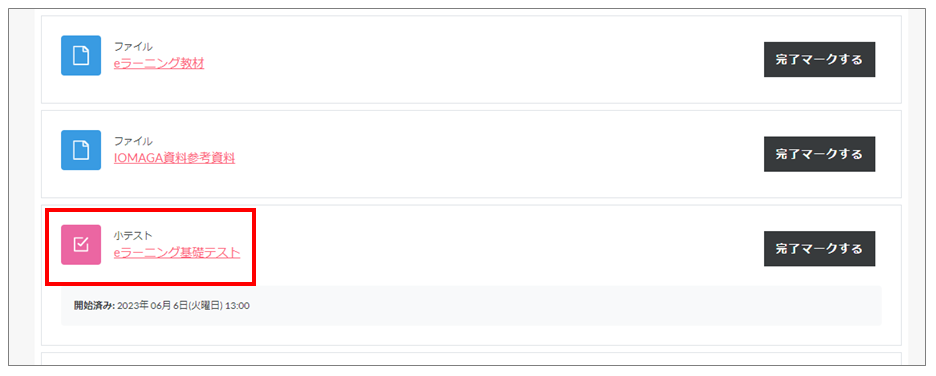The width and height of the screenshot is (936, 376).
Task: Click the pink quiz checkmark icon
Action: coord(81,245)
